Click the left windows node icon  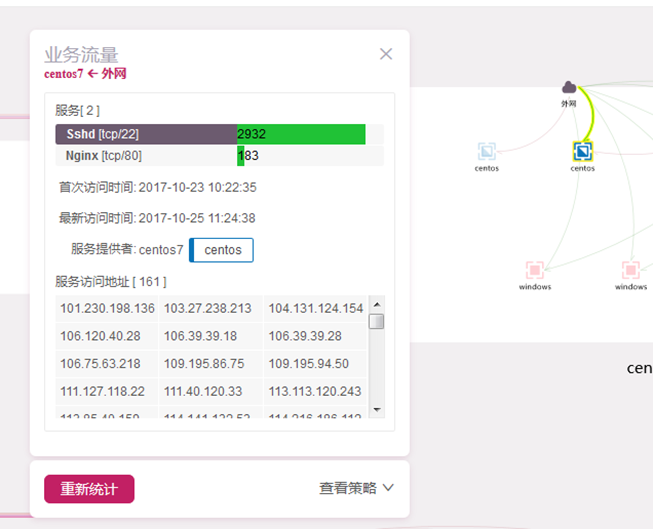point(535,270)
